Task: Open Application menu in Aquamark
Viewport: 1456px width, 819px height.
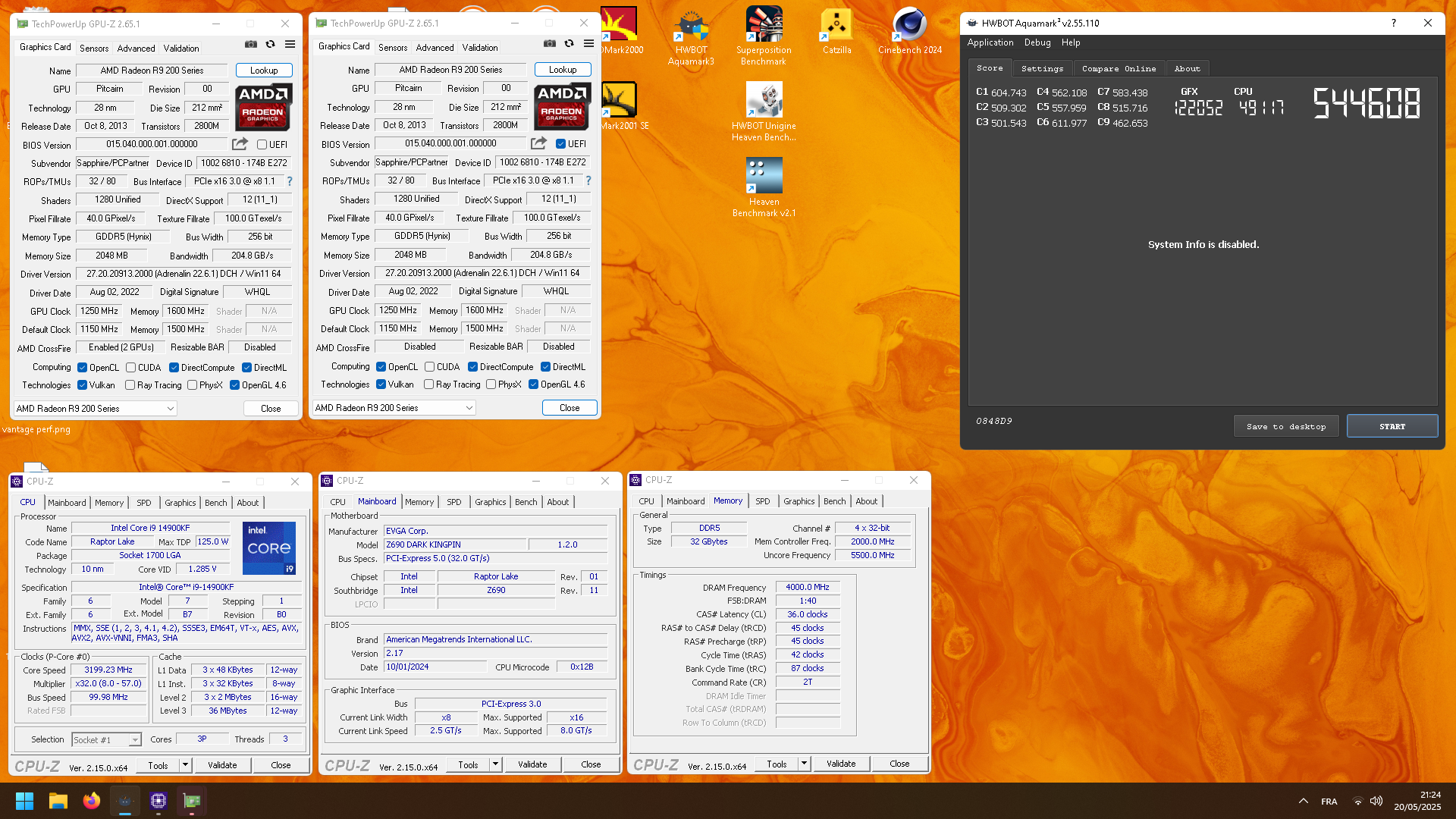Action: 990,42
